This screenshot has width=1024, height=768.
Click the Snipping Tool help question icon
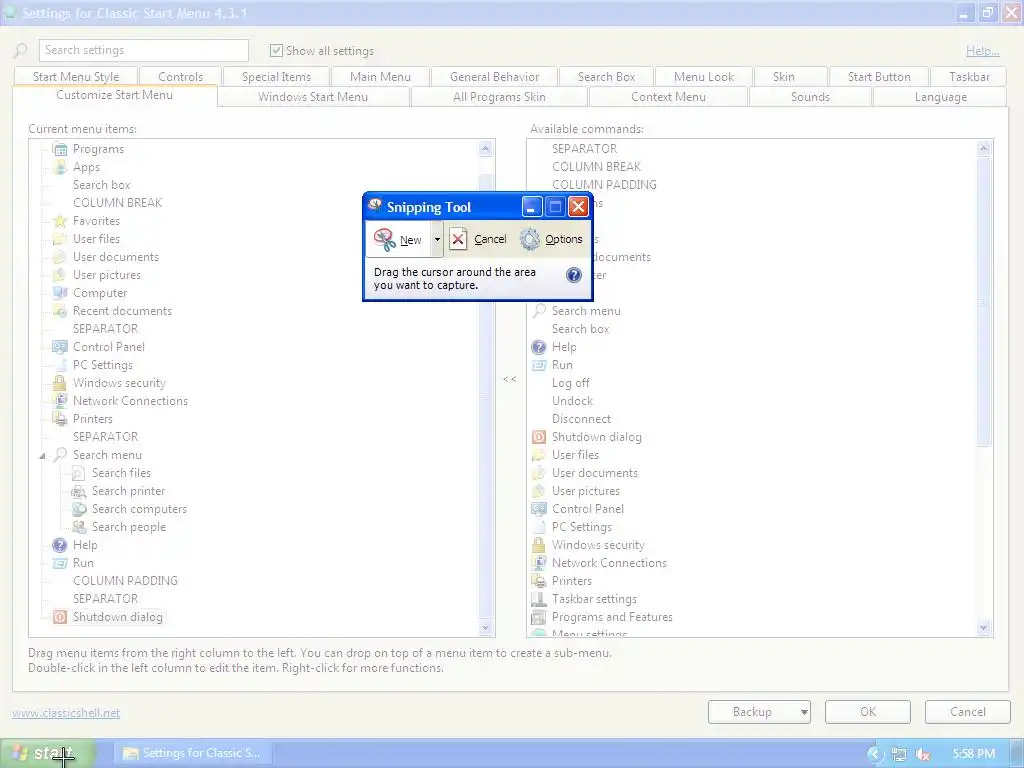(x=574, y=275)
